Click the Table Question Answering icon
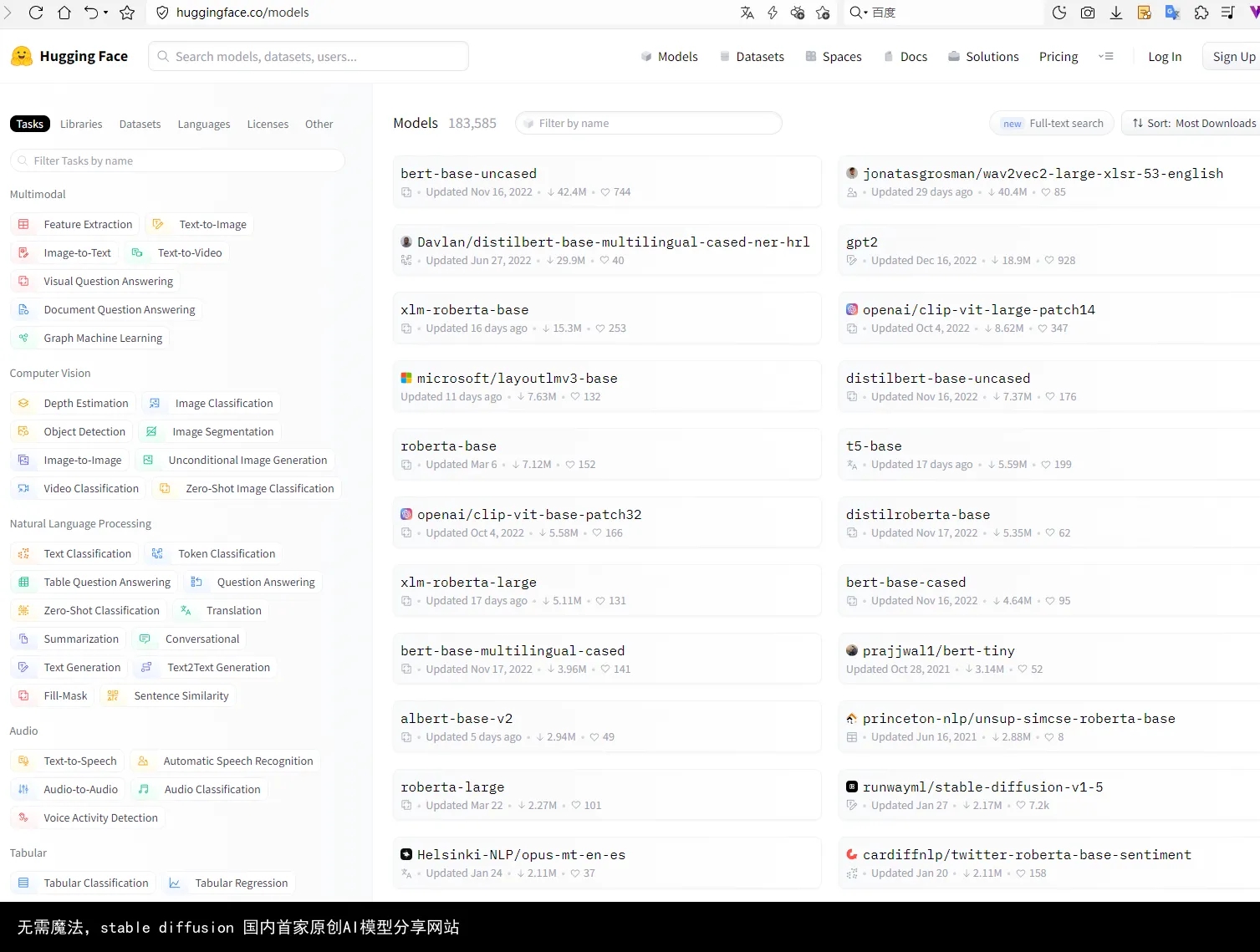 23,582
